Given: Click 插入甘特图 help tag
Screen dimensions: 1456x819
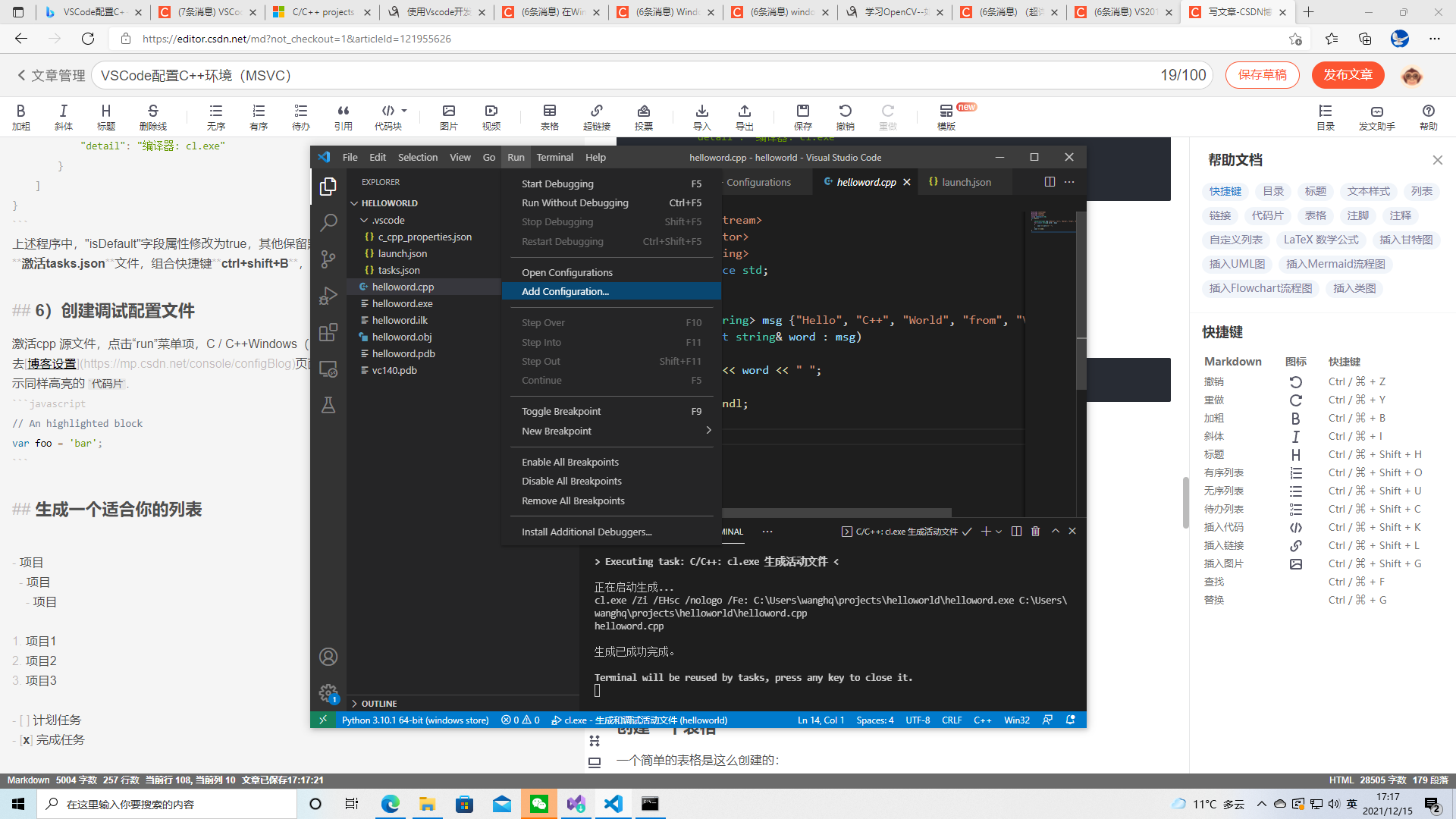Looking at the screenshot, I should pyautogui.click(x=1406, y=240).
